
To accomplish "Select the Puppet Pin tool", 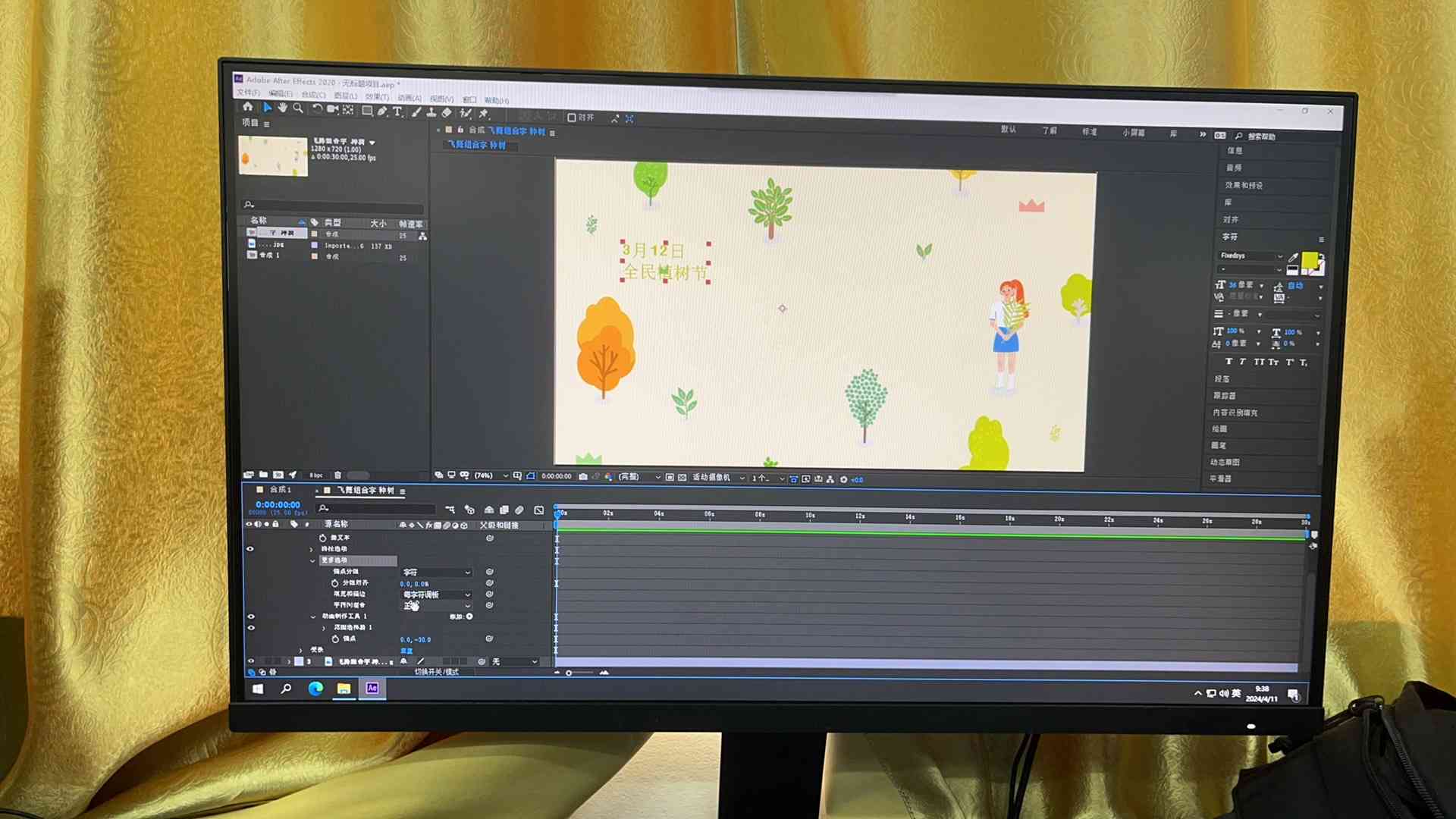I will pyautogui.click(x=484, y=114).
